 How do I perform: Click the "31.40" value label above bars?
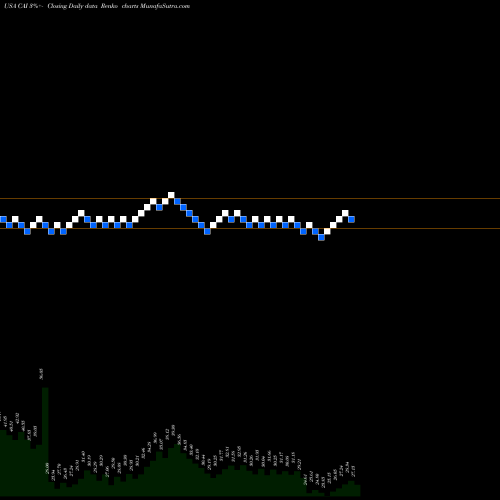(83, 456)
